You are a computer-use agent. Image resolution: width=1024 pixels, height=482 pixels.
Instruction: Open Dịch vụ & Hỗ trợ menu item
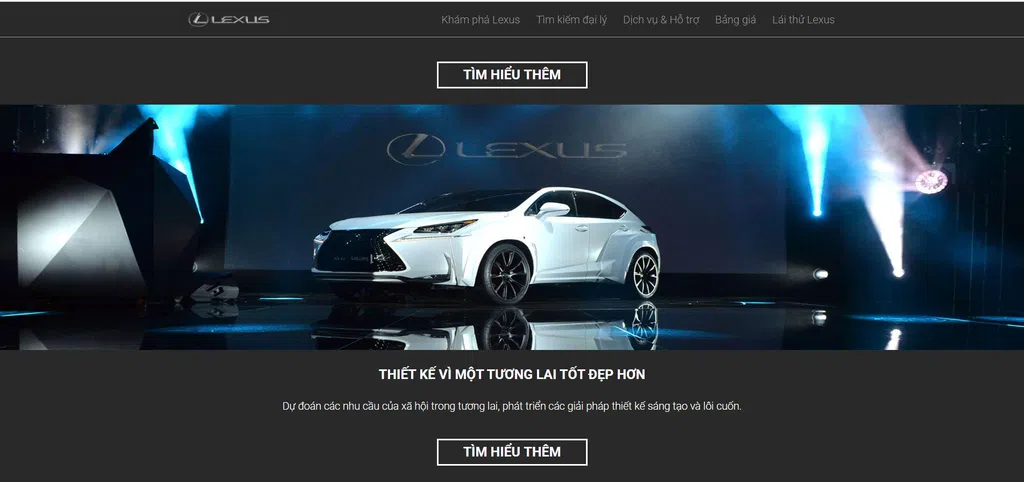pos(661,20)
